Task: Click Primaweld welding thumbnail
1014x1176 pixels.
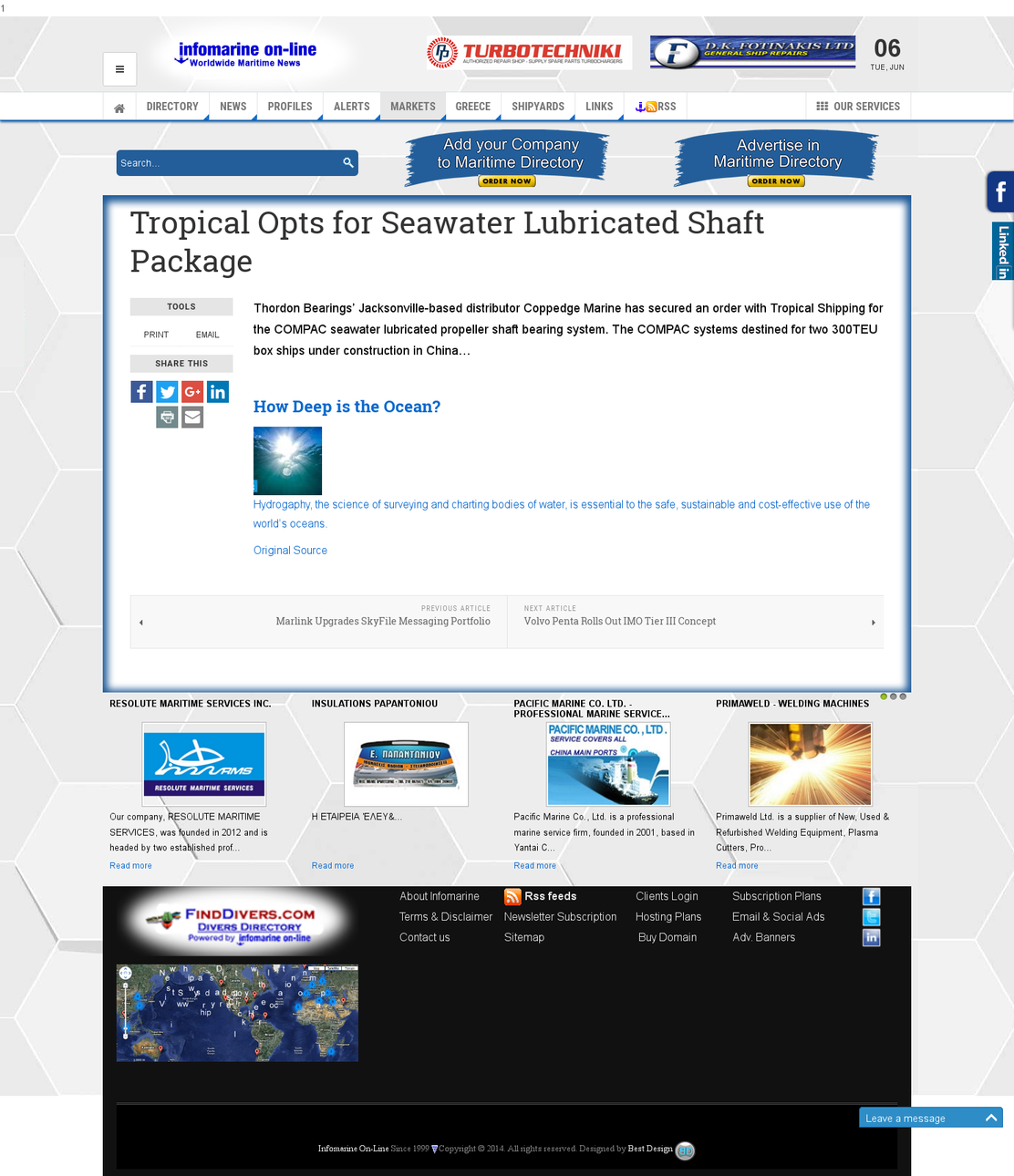Action: click(811, 764)
